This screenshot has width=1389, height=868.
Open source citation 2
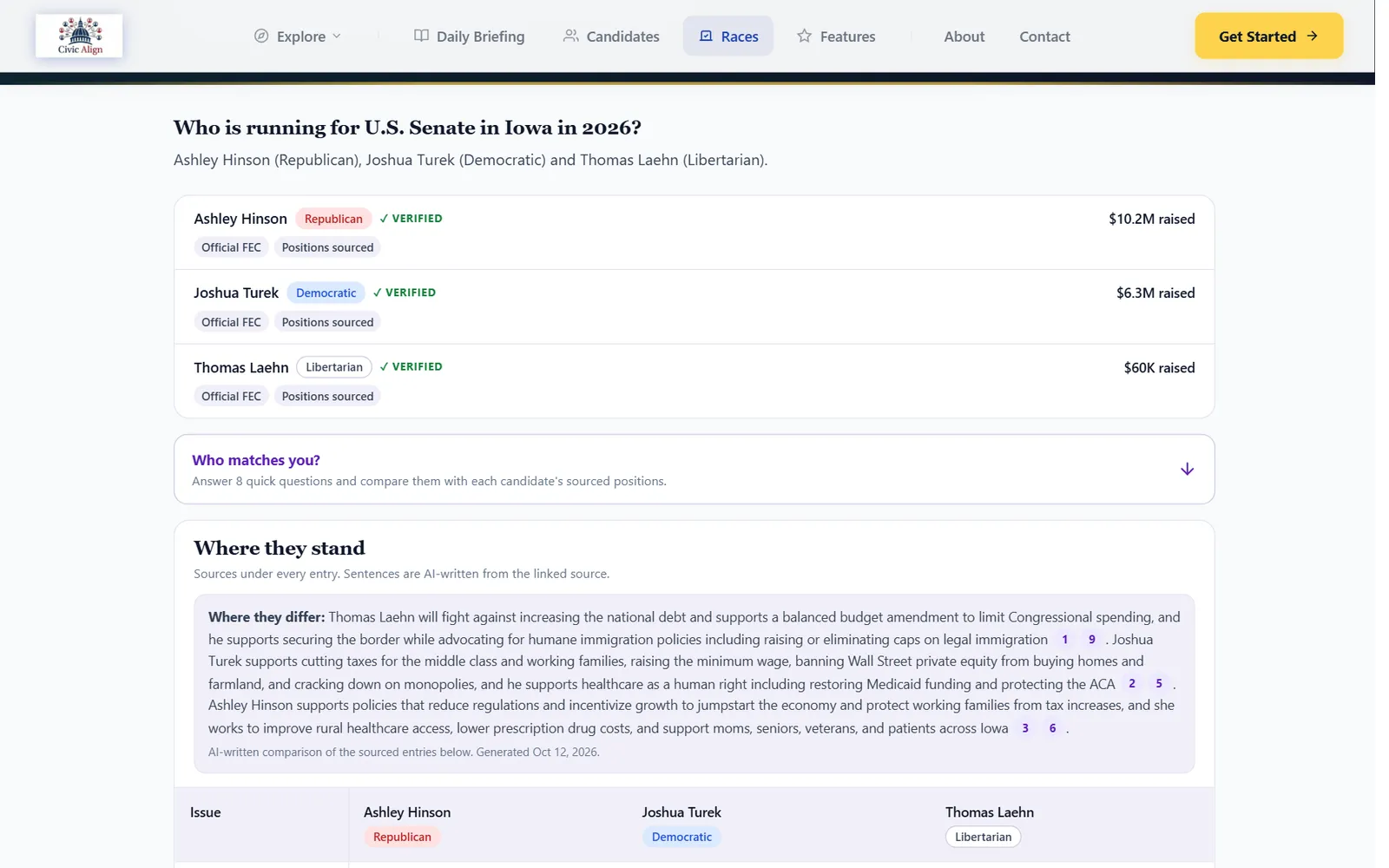[1132, 684]
